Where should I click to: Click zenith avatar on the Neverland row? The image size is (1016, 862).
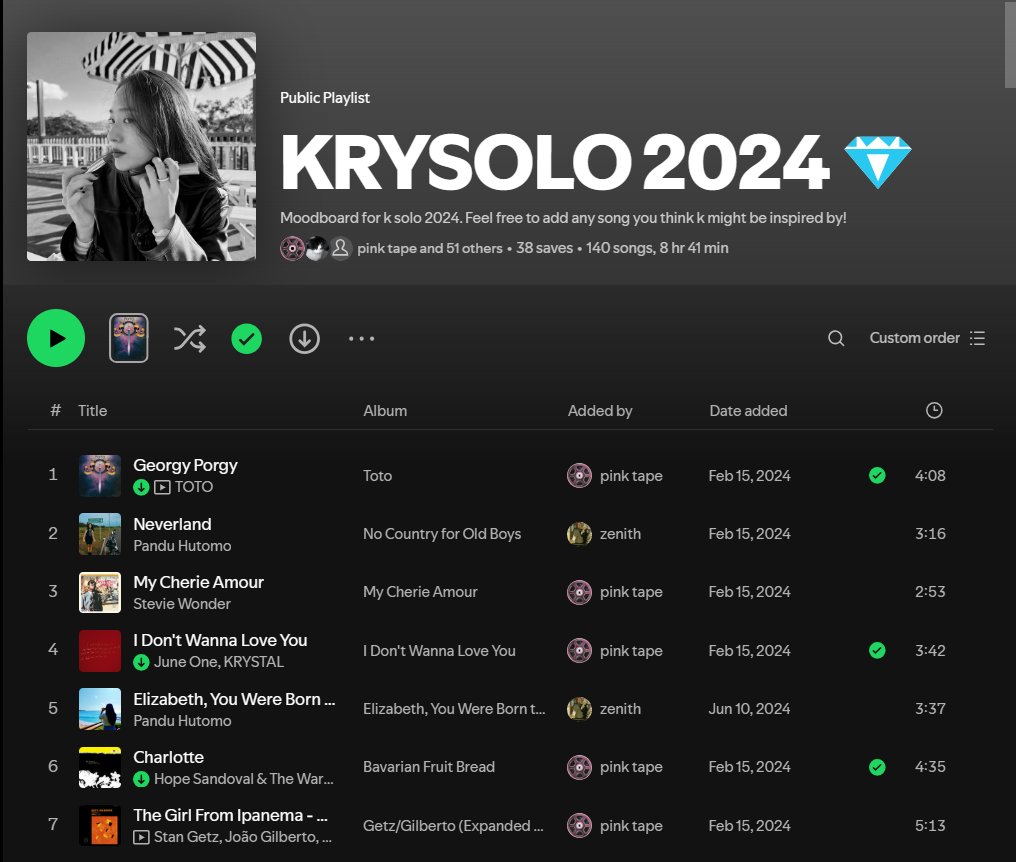(x=579, y=534)
